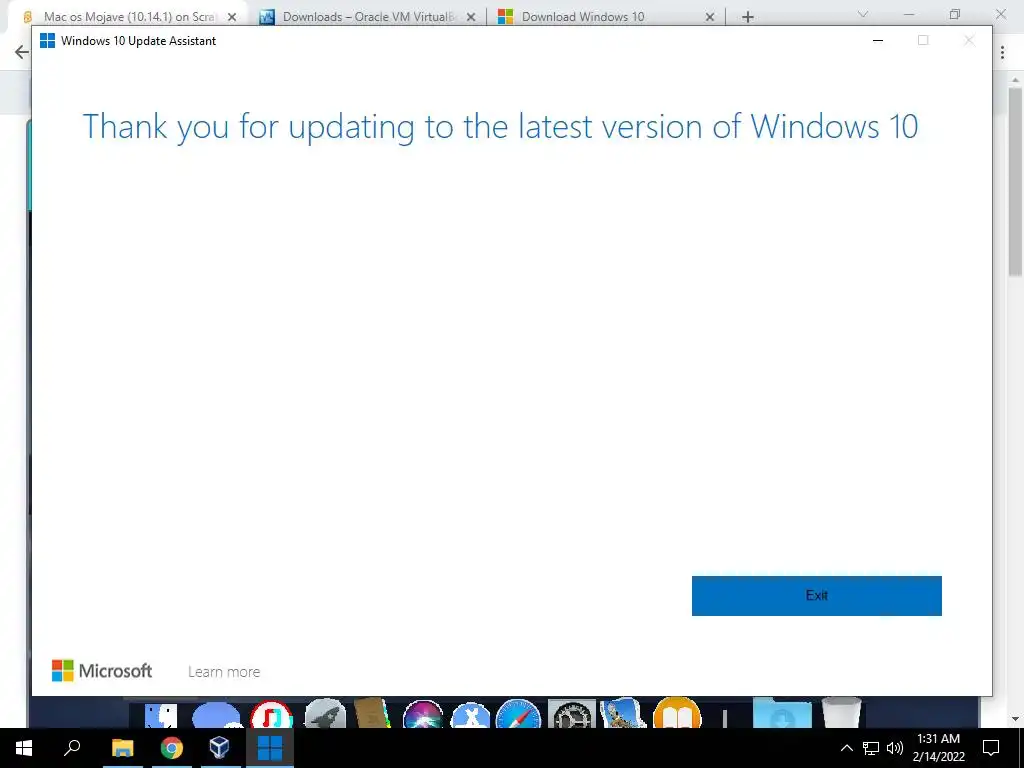
Task: Click the iTunes music icon in the Mac dock
Action: pyautogui.click(x=271, y=713)
